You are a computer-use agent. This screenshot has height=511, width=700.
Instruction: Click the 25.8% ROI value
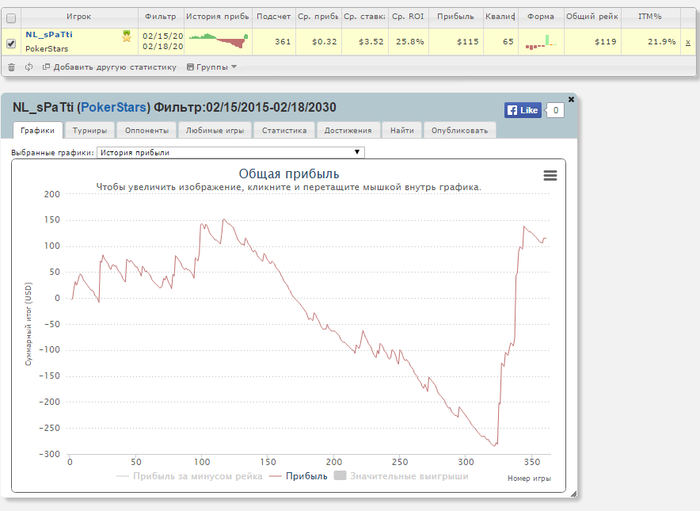[x=410, y=42]
